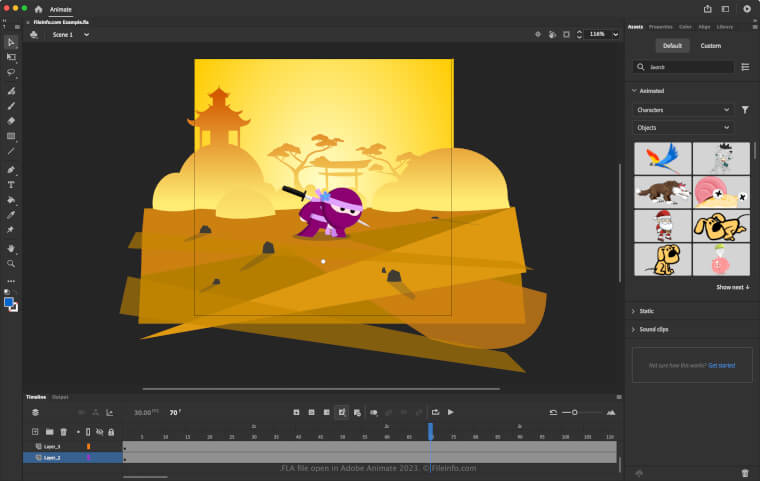Click the Get started link
Image resolution: width=760 pixels, height=481 pixels.
click(721, 365)
